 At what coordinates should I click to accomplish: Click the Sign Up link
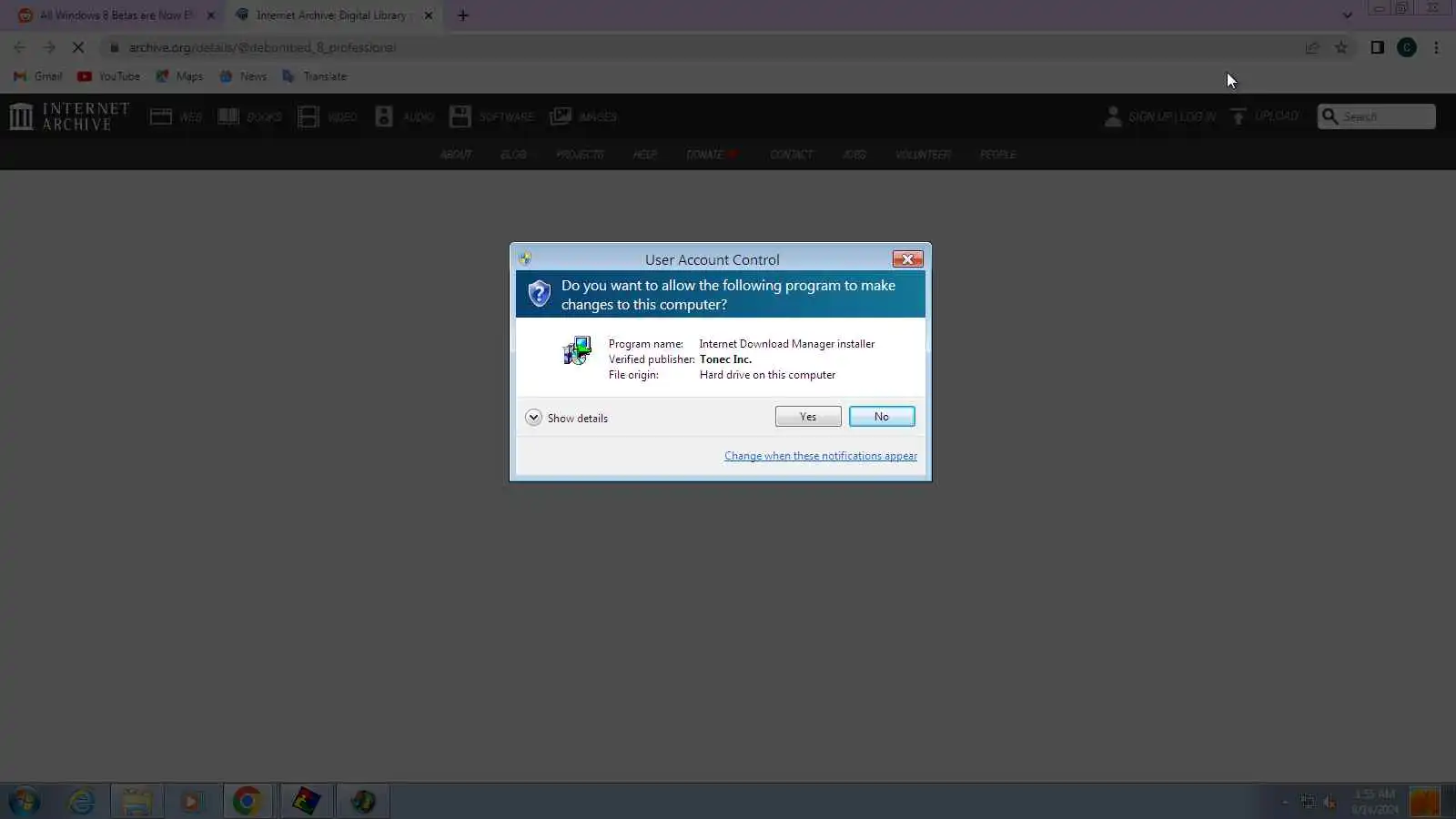click(1151, 116)
